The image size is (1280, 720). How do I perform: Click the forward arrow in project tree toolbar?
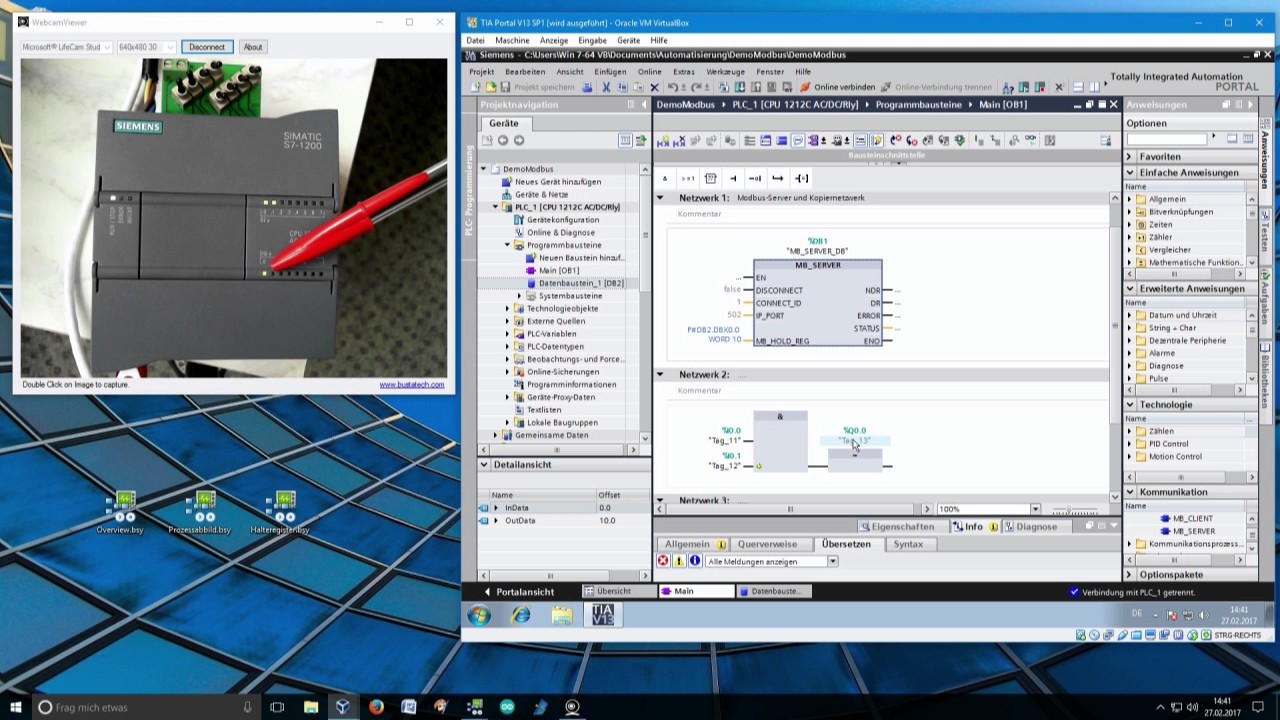[518, 141]
